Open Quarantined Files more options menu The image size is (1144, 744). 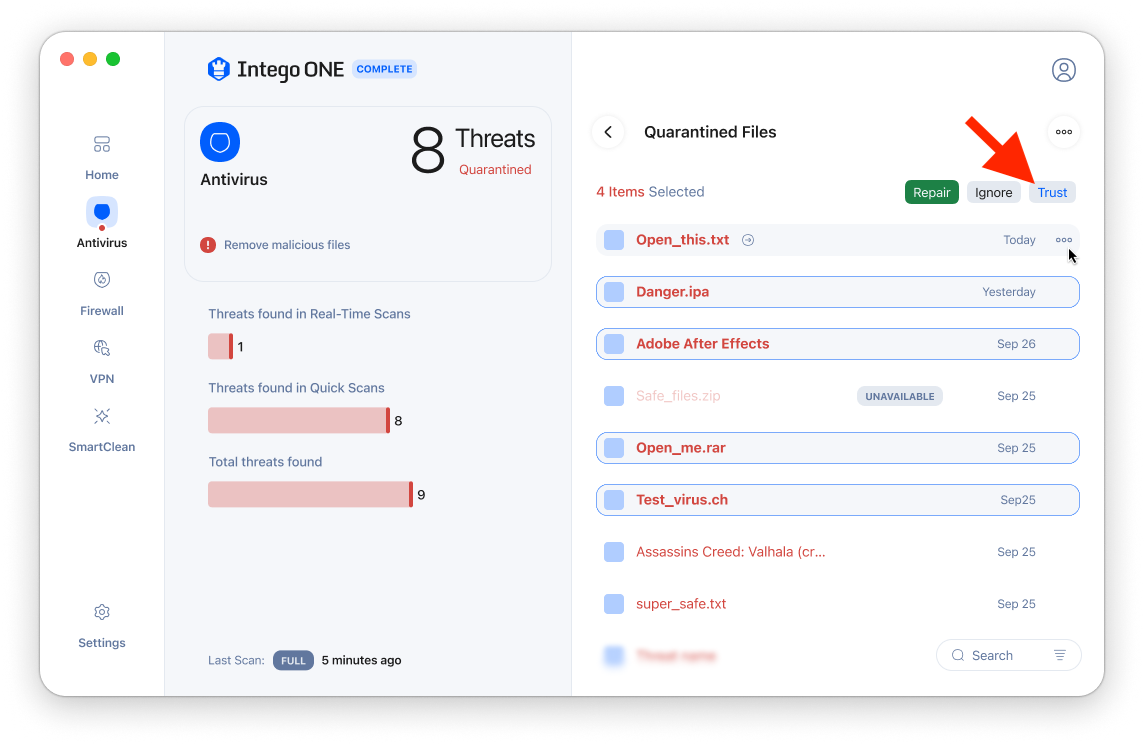1064,132
